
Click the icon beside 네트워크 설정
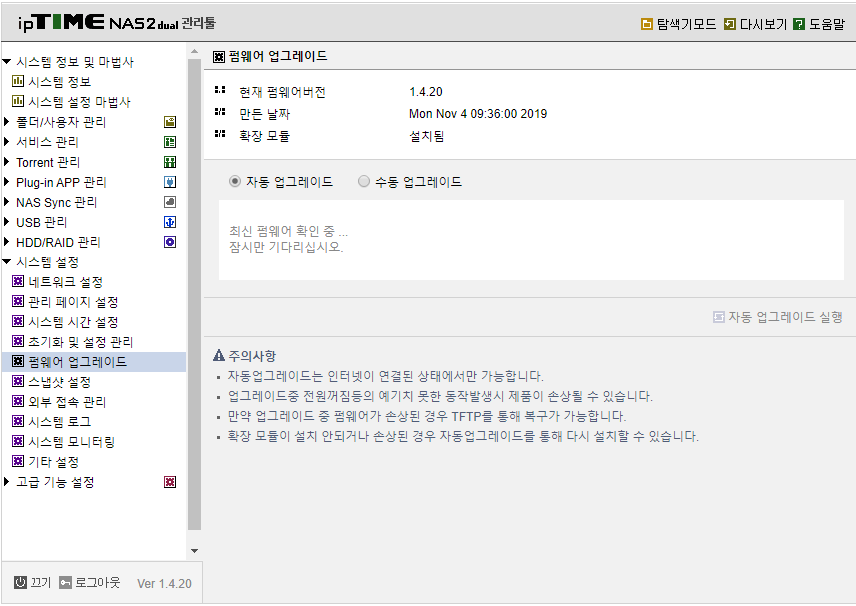coord(18,282)
